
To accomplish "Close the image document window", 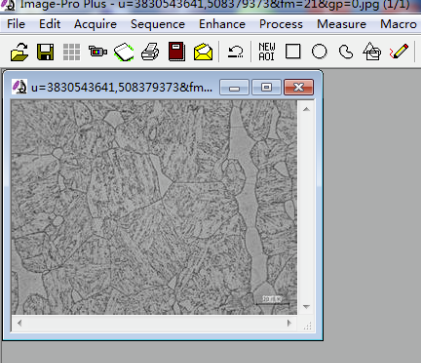I will tap(299, 87).
